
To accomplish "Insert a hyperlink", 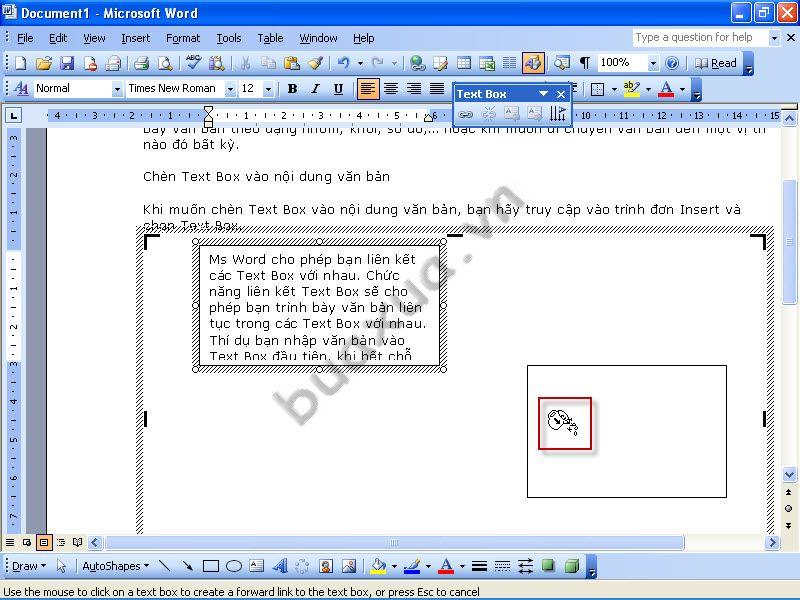I will (x=417, y=63).
